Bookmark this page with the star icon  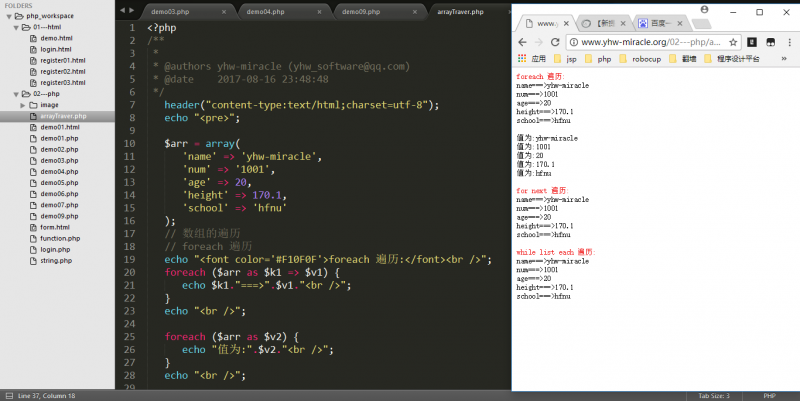(733, 42)
